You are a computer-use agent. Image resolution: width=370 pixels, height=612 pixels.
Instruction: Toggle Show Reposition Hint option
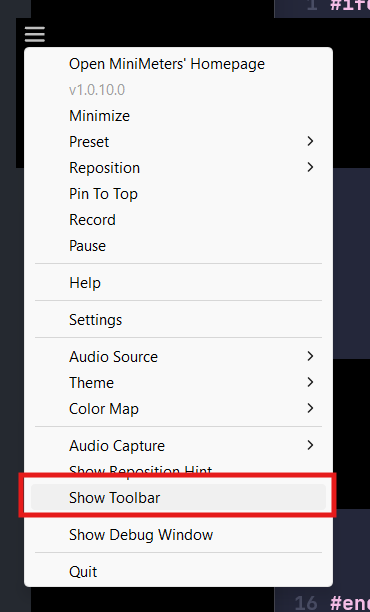[178, 469]
